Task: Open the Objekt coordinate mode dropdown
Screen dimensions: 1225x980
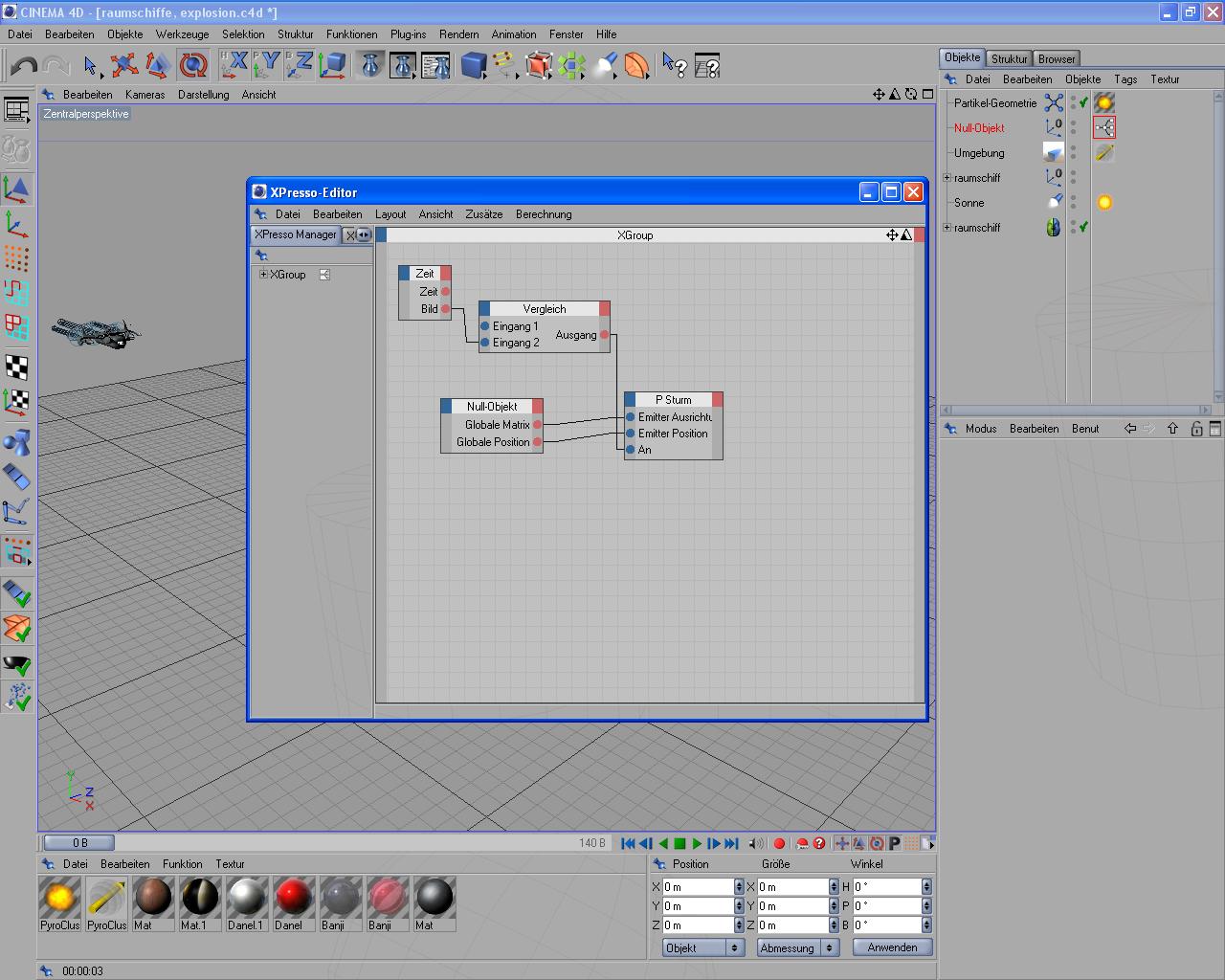Action: 703,947
